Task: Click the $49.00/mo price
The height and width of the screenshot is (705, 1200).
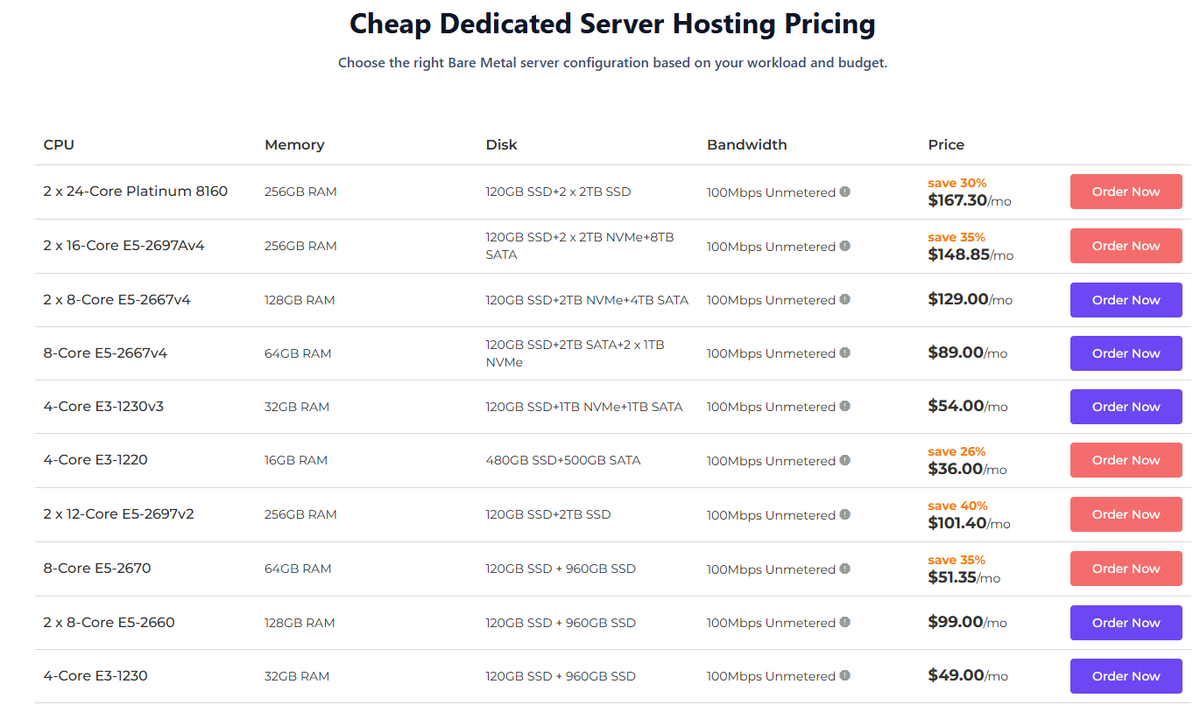Action: 967,675
